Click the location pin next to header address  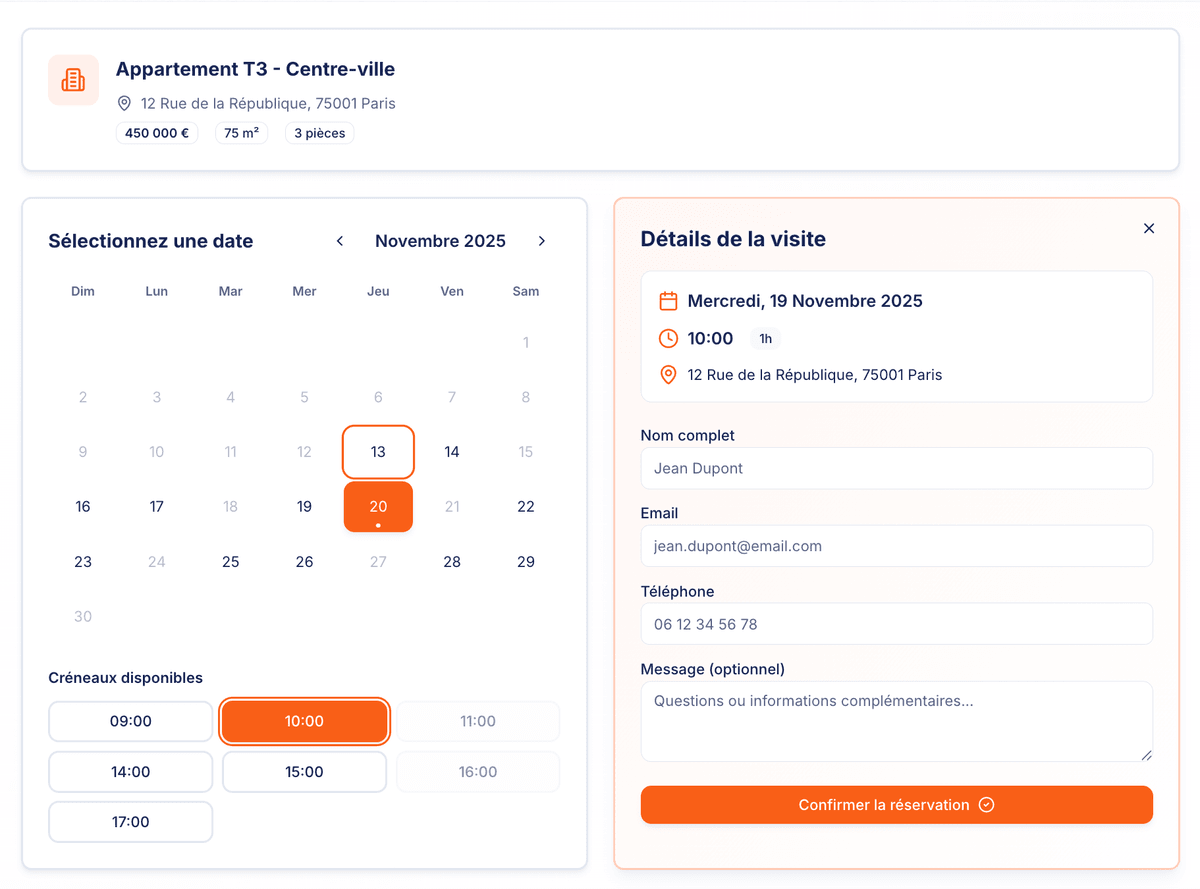pos(125,103)
